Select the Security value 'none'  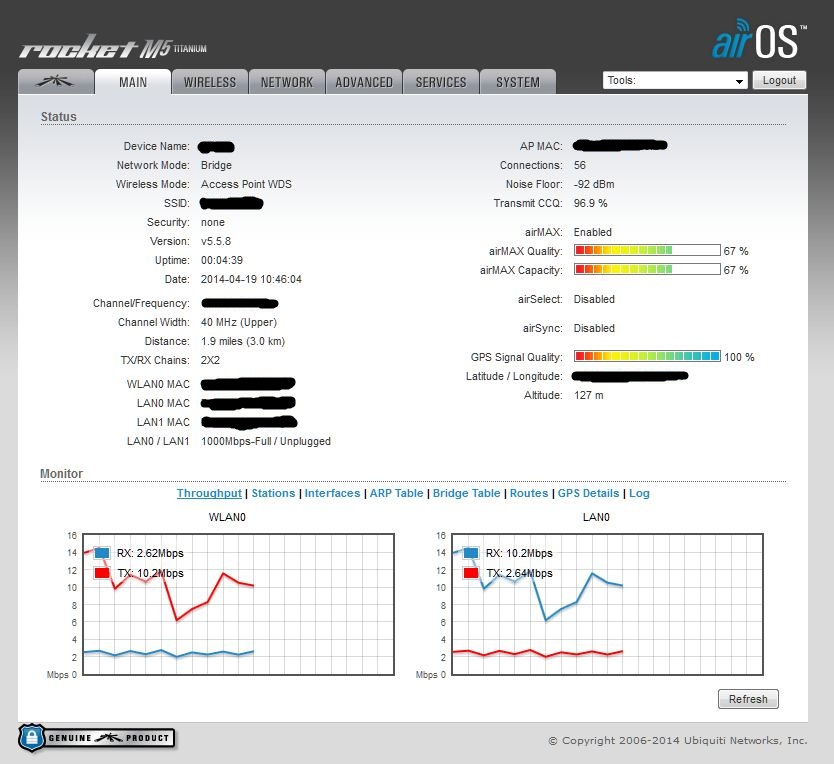(x=213, y=222)
